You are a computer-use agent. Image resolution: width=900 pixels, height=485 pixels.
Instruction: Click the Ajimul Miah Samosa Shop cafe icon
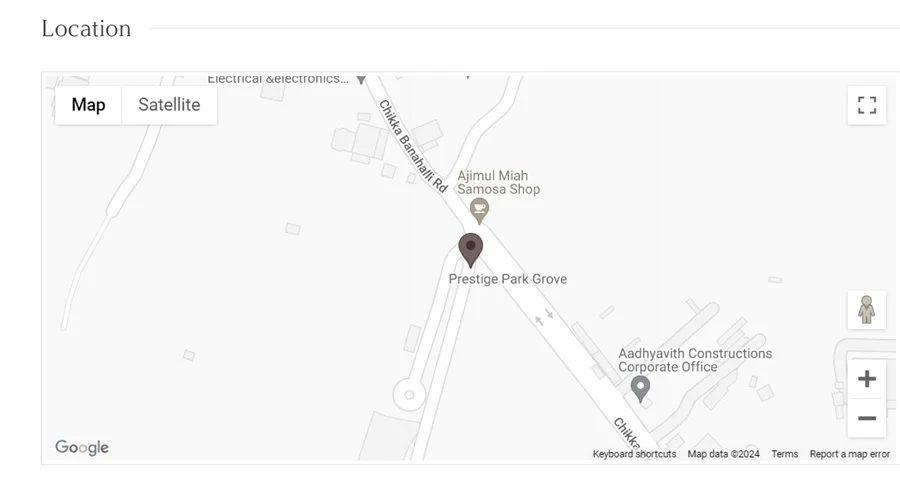tap(479, 211)
